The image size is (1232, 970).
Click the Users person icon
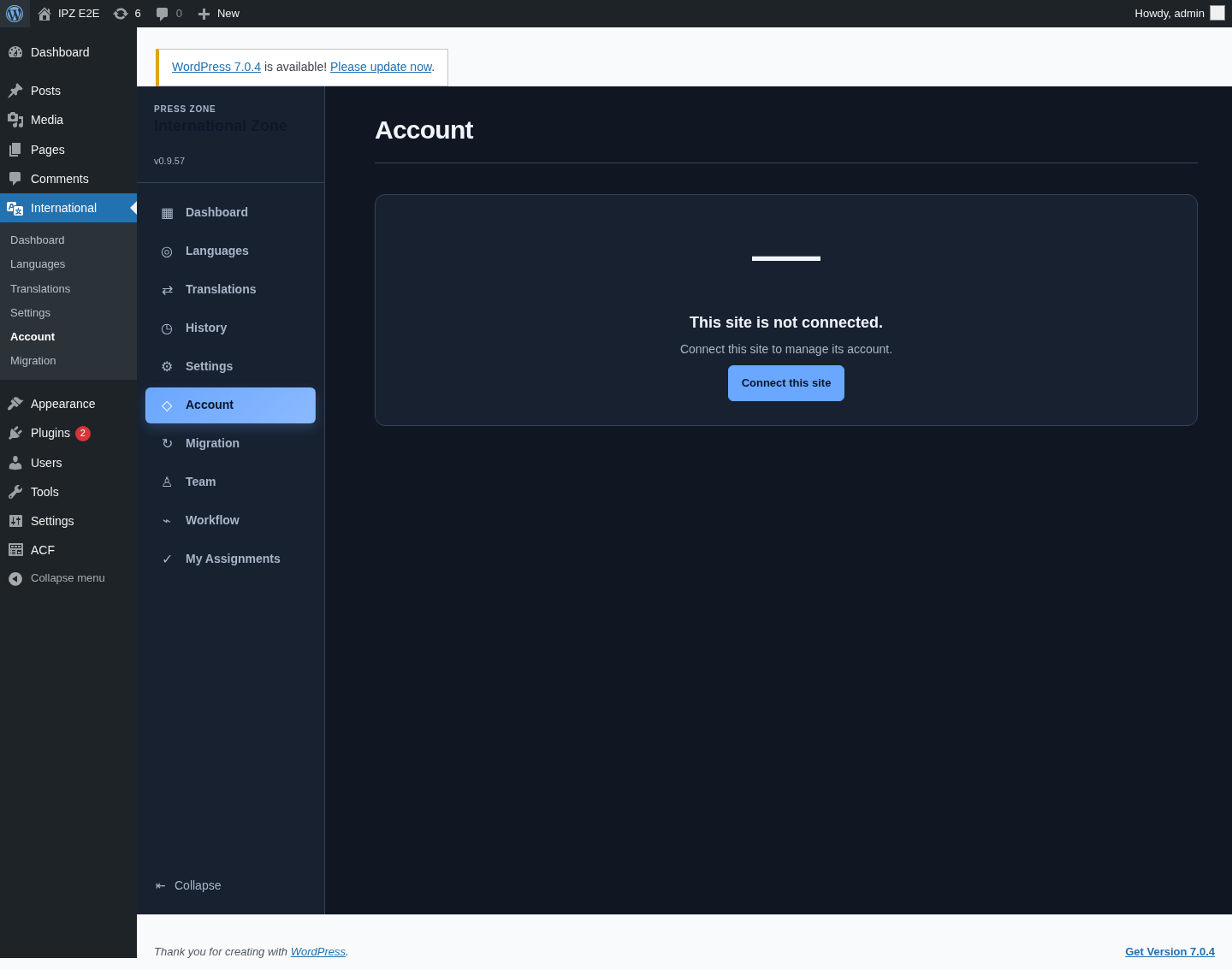click(15, 463)
